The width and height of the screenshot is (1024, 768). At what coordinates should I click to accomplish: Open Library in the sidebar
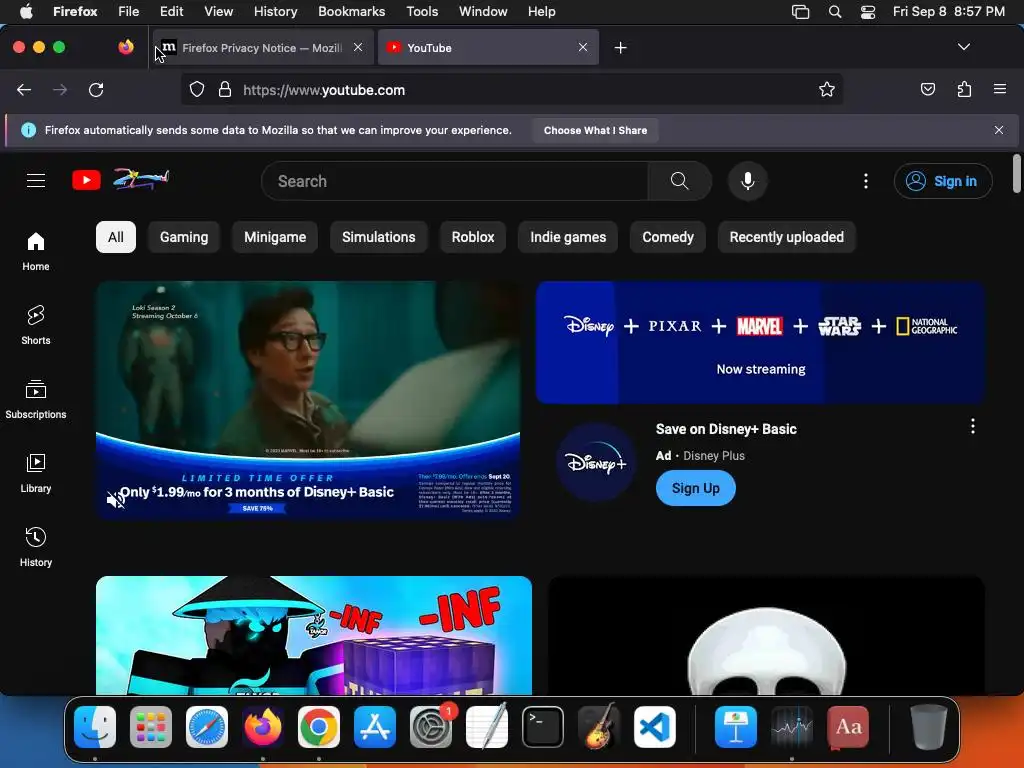click(36, 473)
